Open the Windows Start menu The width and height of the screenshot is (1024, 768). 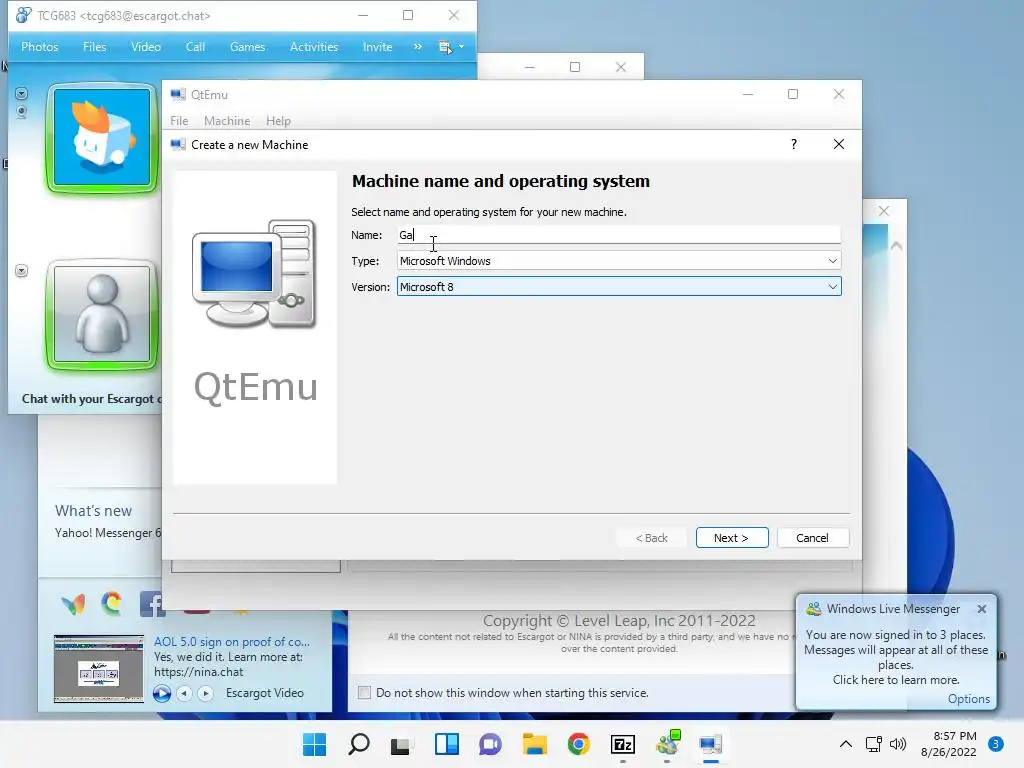point(314,744)
